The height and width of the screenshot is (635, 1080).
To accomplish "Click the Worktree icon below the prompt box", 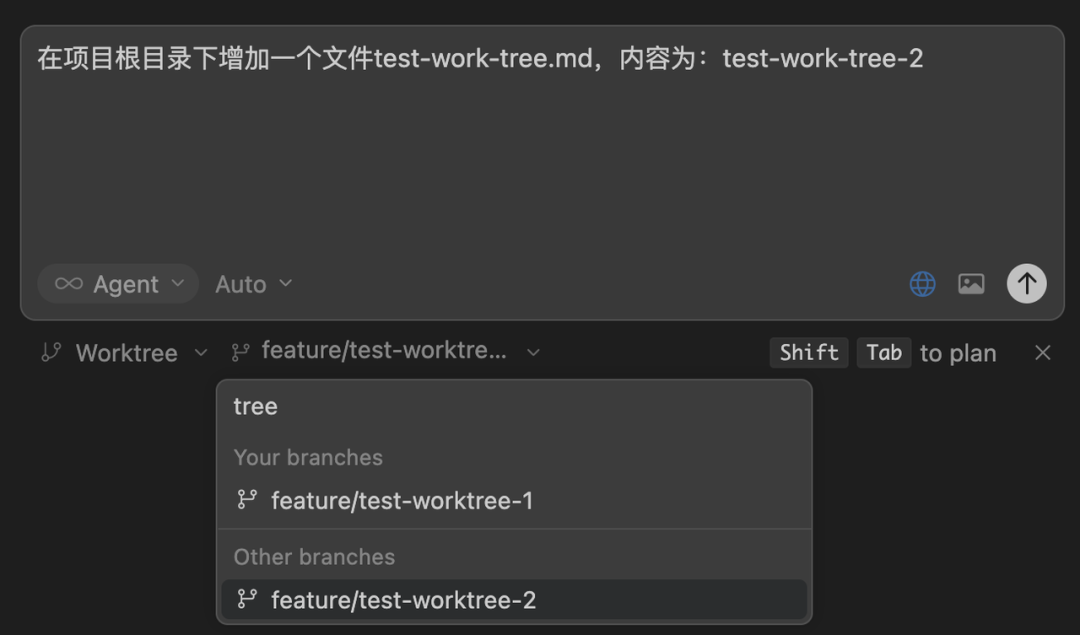I will 51,352.
